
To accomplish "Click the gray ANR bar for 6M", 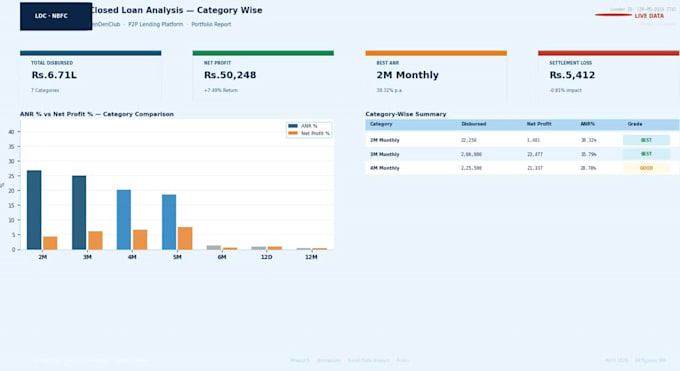I will click(x=214, y=247).
